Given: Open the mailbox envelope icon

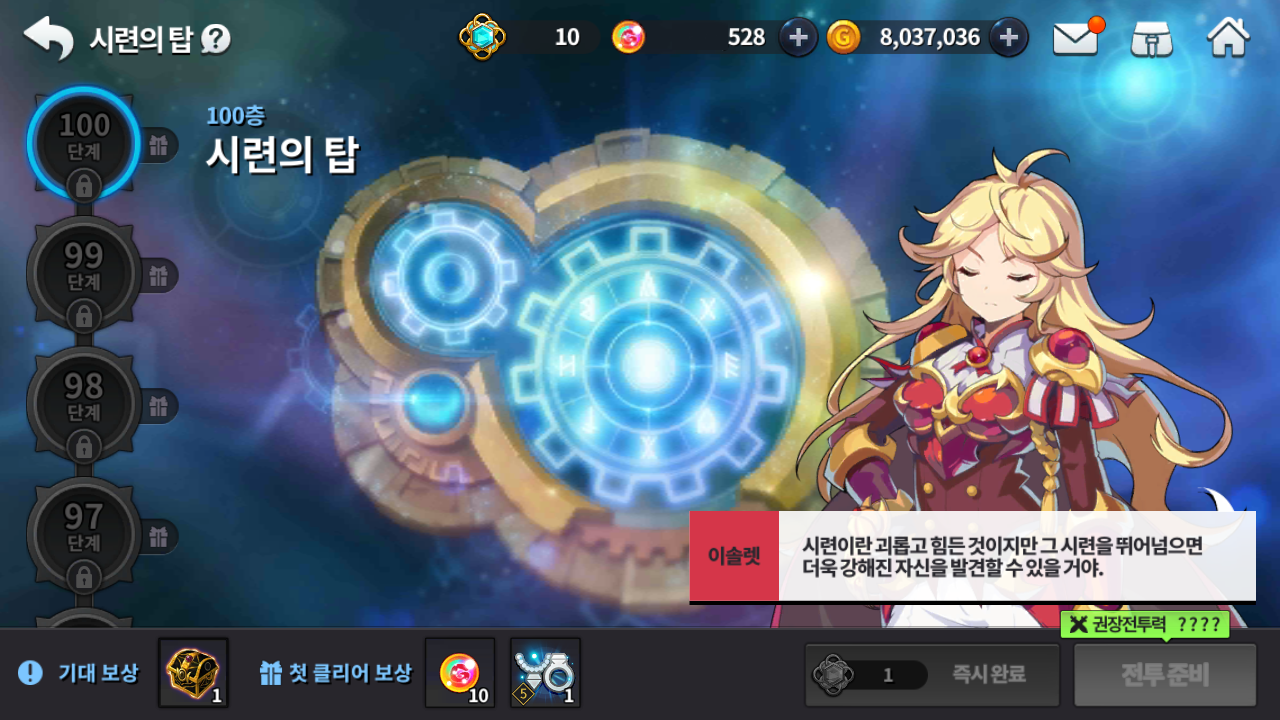Looking at the screenshot, I should 1077,38.
